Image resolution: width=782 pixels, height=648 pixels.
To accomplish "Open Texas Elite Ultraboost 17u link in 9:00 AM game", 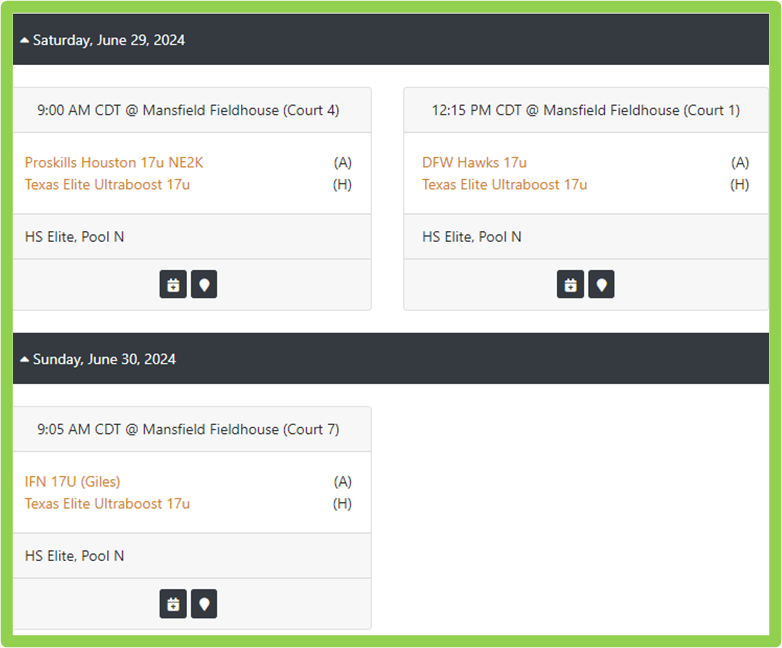I will [107, 185].
